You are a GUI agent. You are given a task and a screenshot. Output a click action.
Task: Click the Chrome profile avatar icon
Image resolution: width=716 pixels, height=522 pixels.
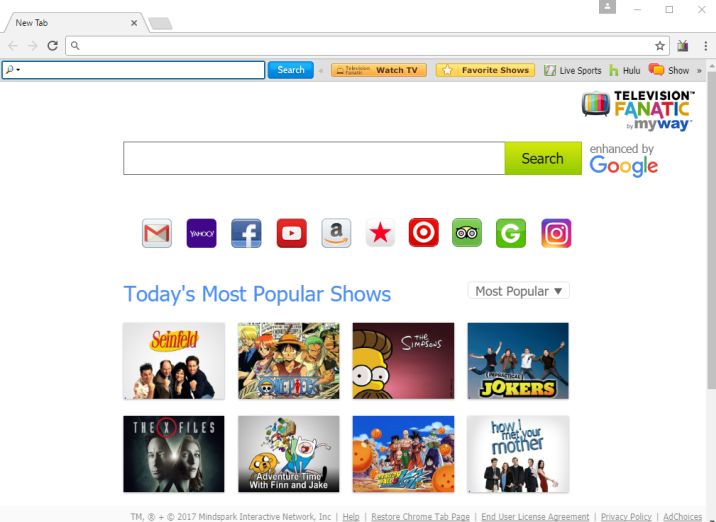(x=607, y=7)
